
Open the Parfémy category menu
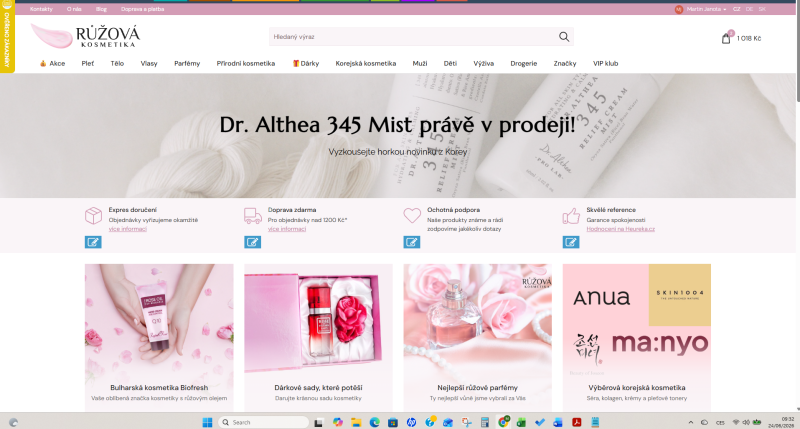pyautogui.click(x=187, y=64)
